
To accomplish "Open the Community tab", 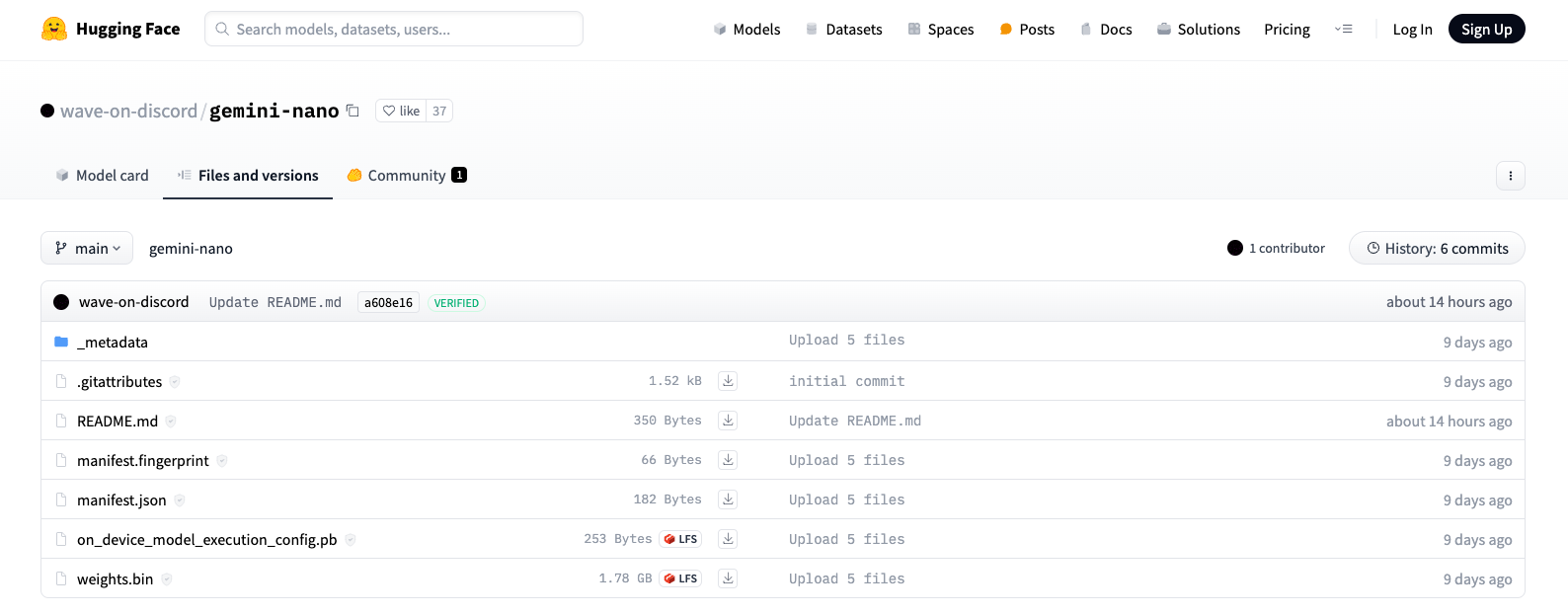I will tap(406, 176).
